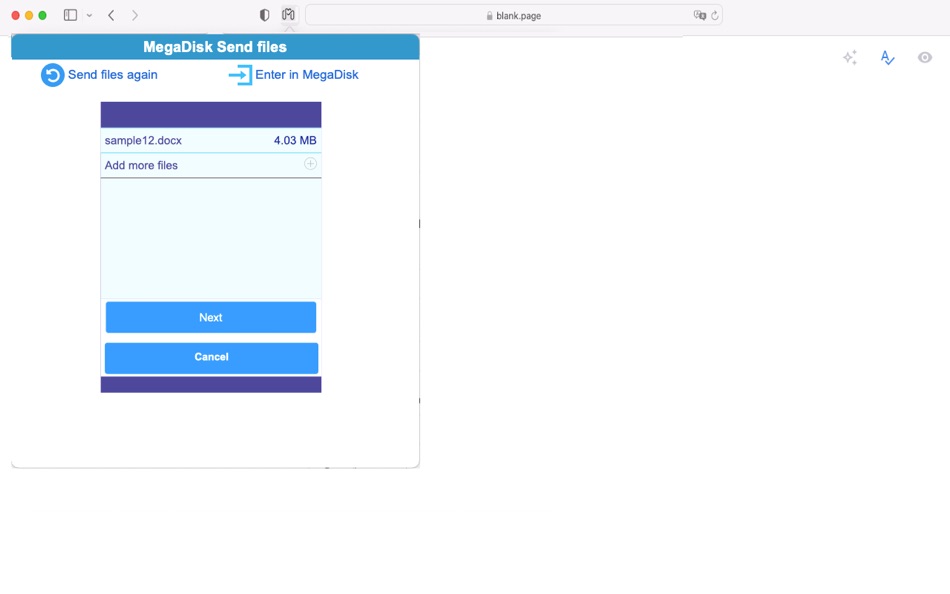
Task: Close the Safari window
Action: 16,15
